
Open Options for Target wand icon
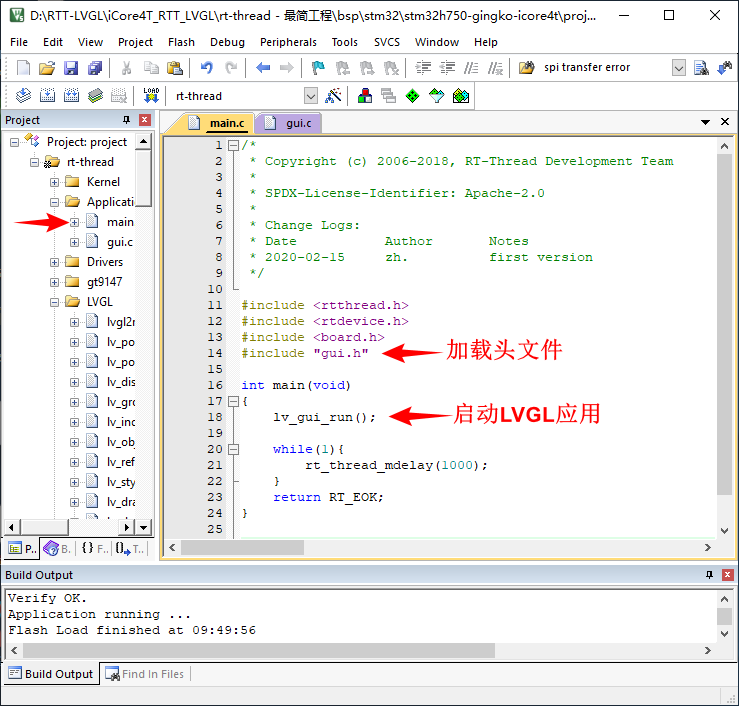(334, 96)
